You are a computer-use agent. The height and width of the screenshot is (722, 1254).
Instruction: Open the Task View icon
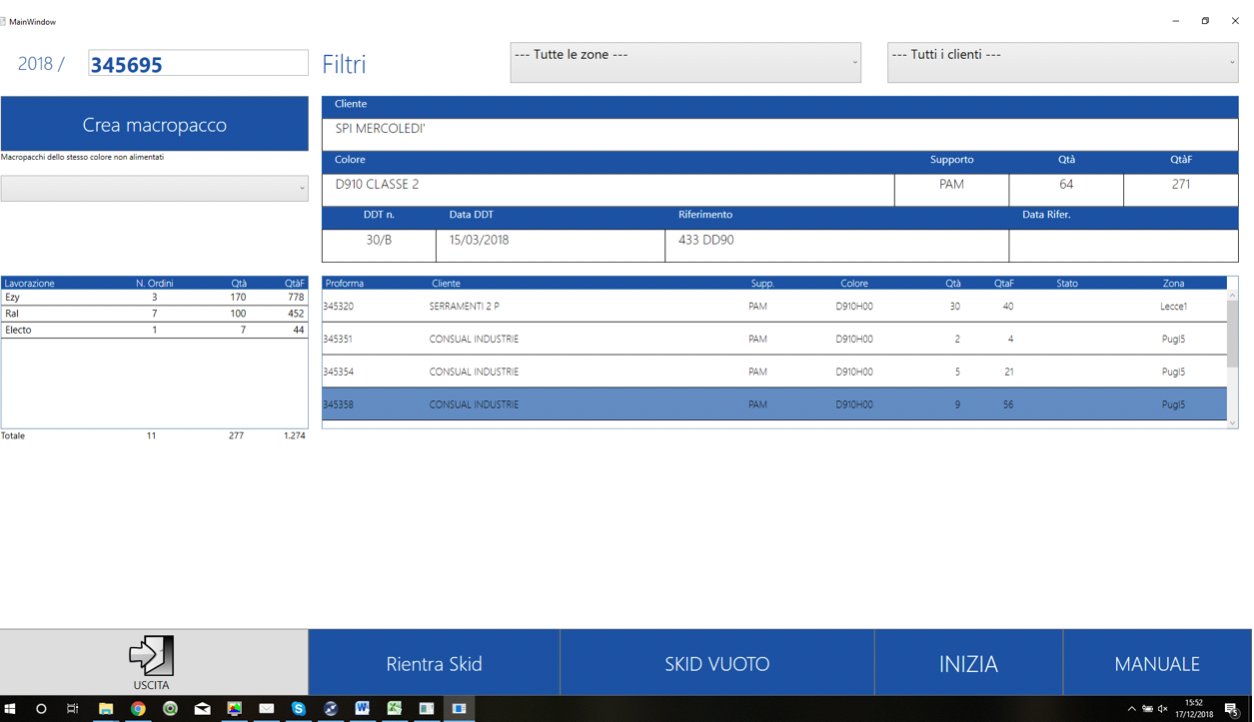pos(73,708)
